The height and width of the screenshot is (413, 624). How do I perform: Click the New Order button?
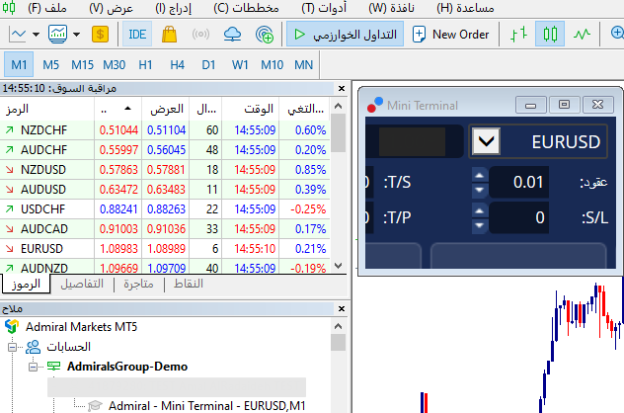coord(450,35)
